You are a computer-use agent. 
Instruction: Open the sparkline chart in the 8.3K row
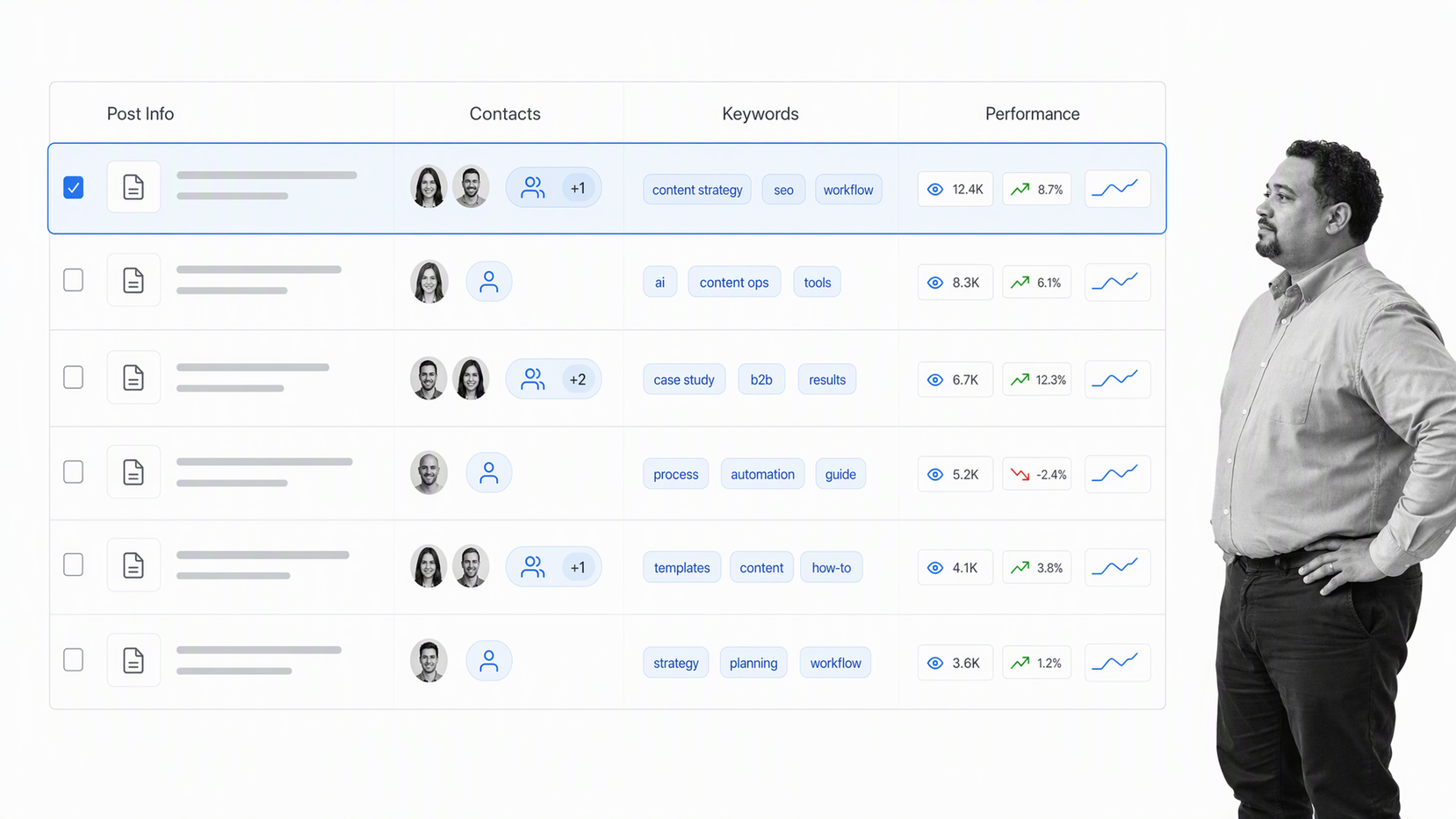[1117, 282]
